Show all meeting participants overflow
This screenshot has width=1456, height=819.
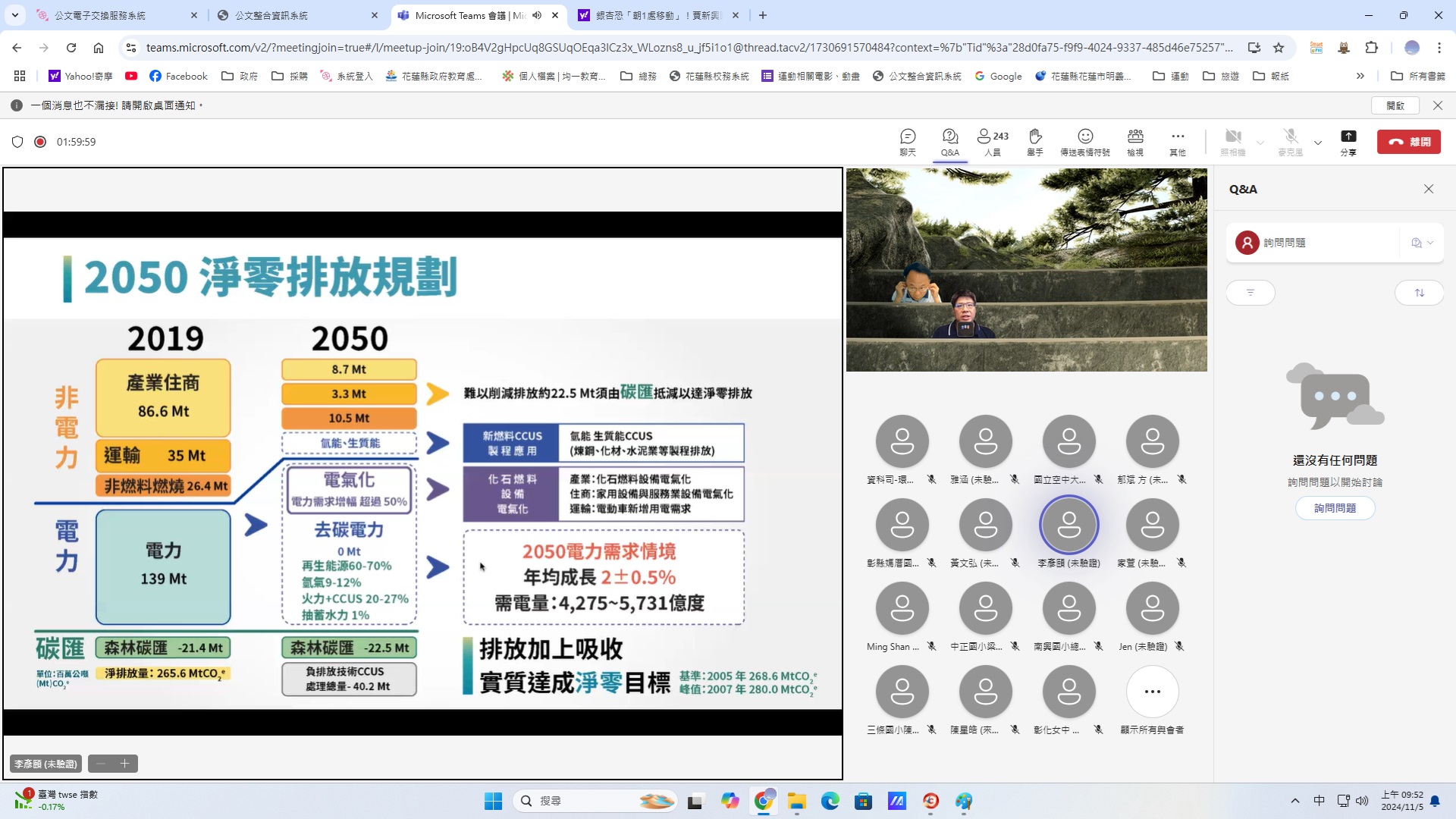click(x=1152, y=692)
